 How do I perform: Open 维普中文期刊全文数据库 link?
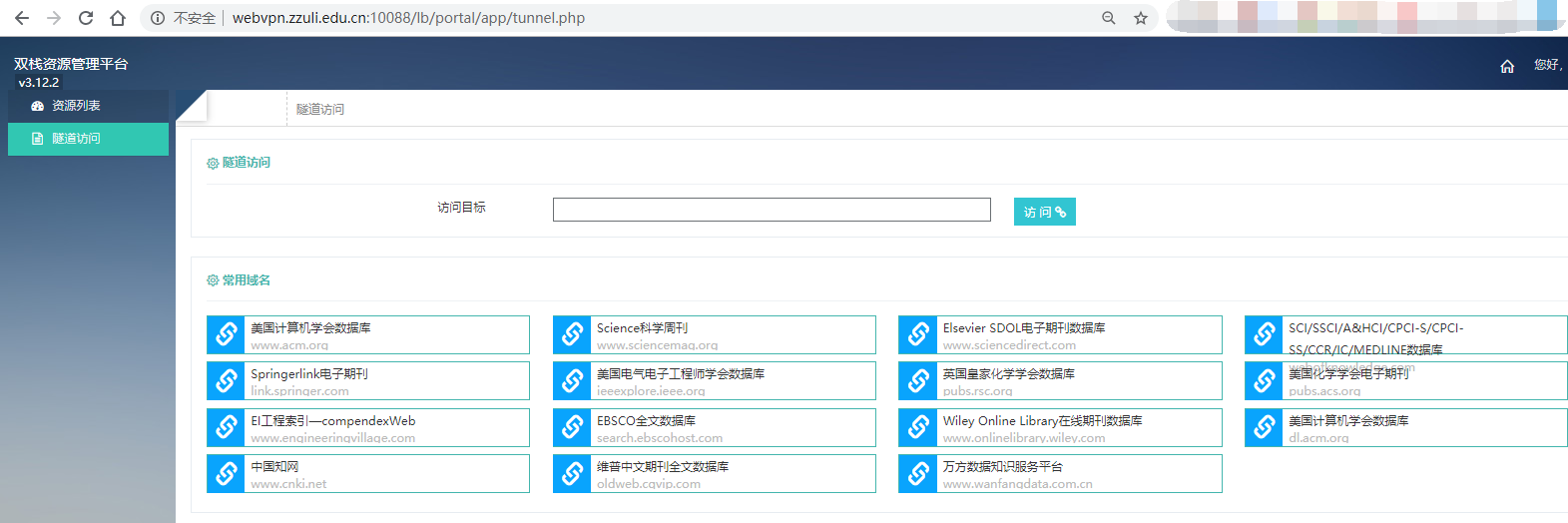[662, 467]
